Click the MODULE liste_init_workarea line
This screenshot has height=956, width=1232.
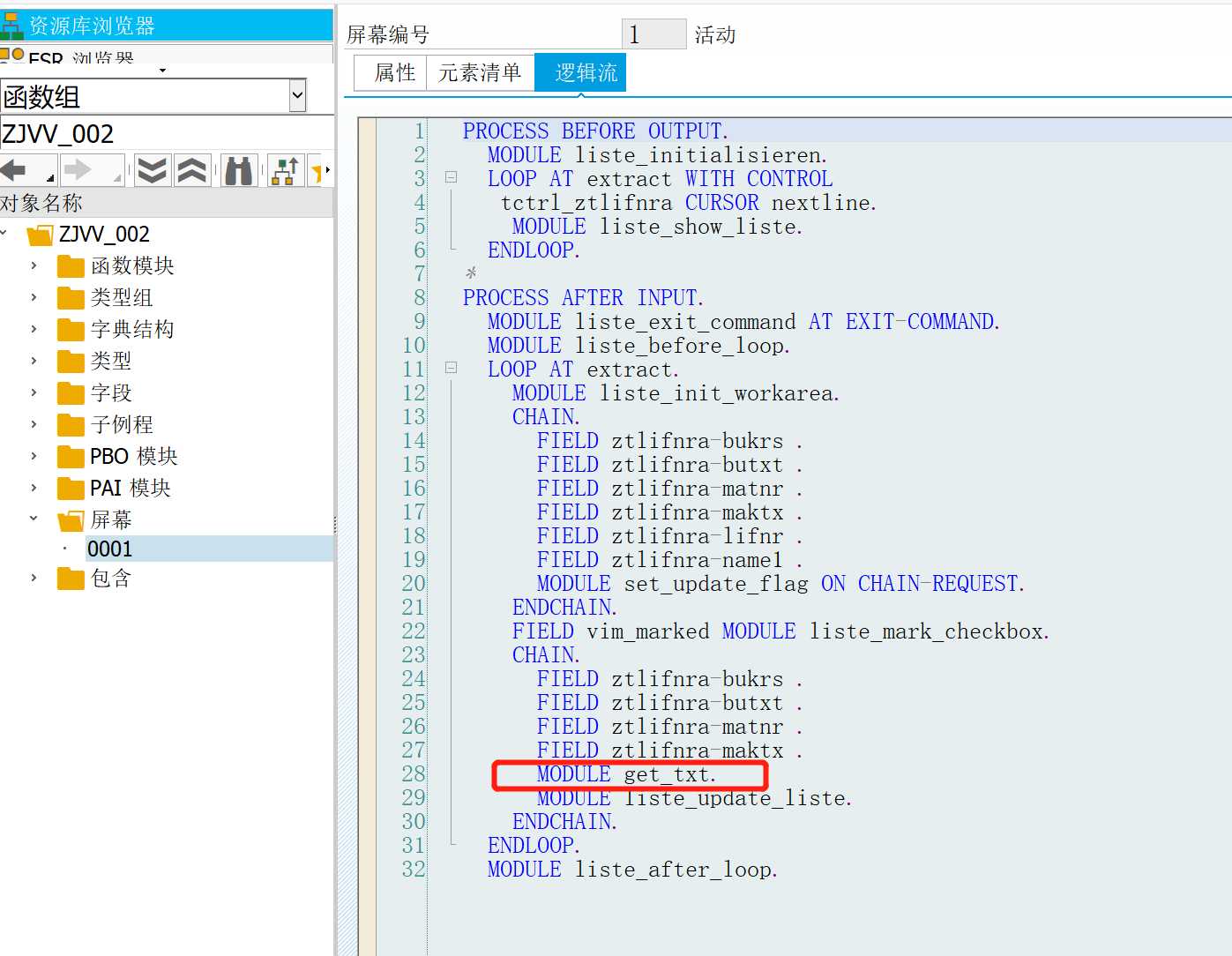pos(676,392)
